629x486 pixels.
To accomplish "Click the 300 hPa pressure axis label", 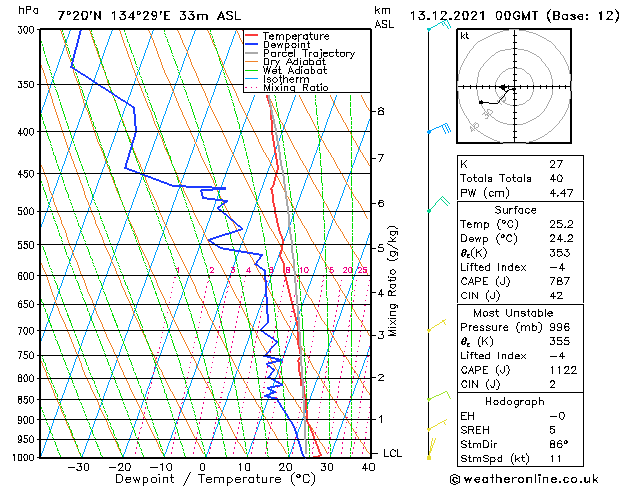I will pos(27,30).
